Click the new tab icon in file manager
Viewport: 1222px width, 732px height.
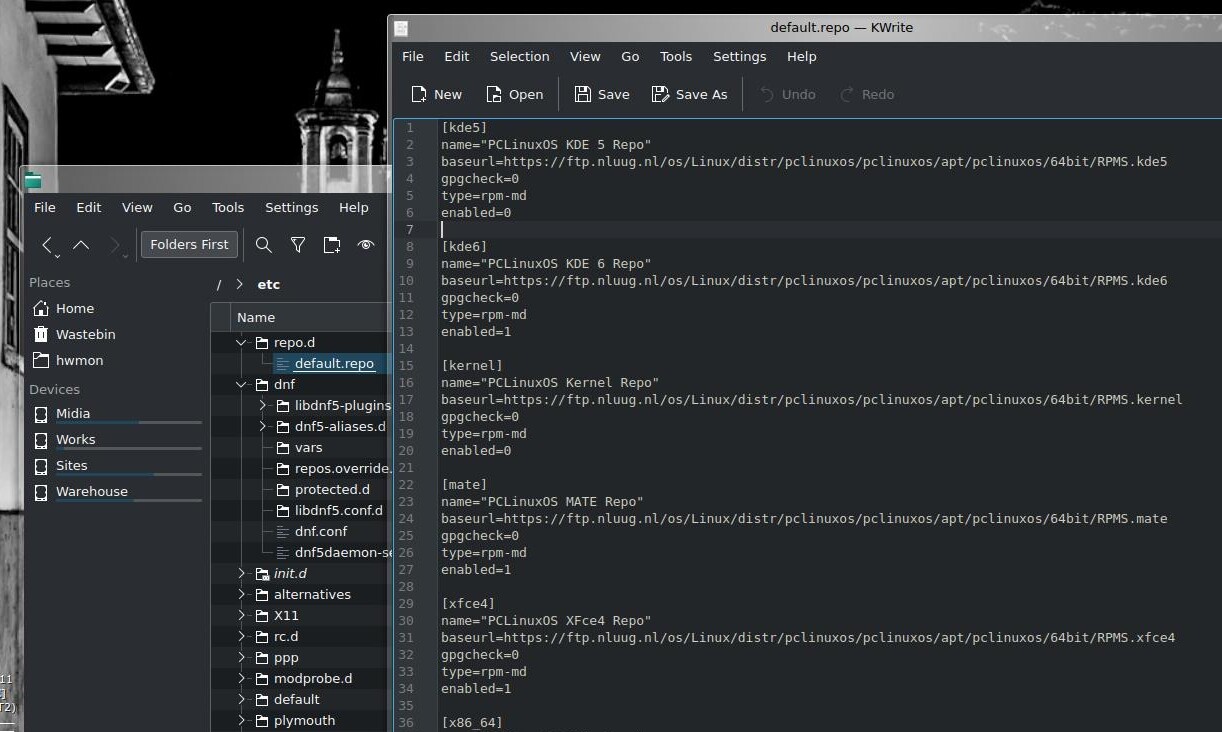[x=332, y=245]
